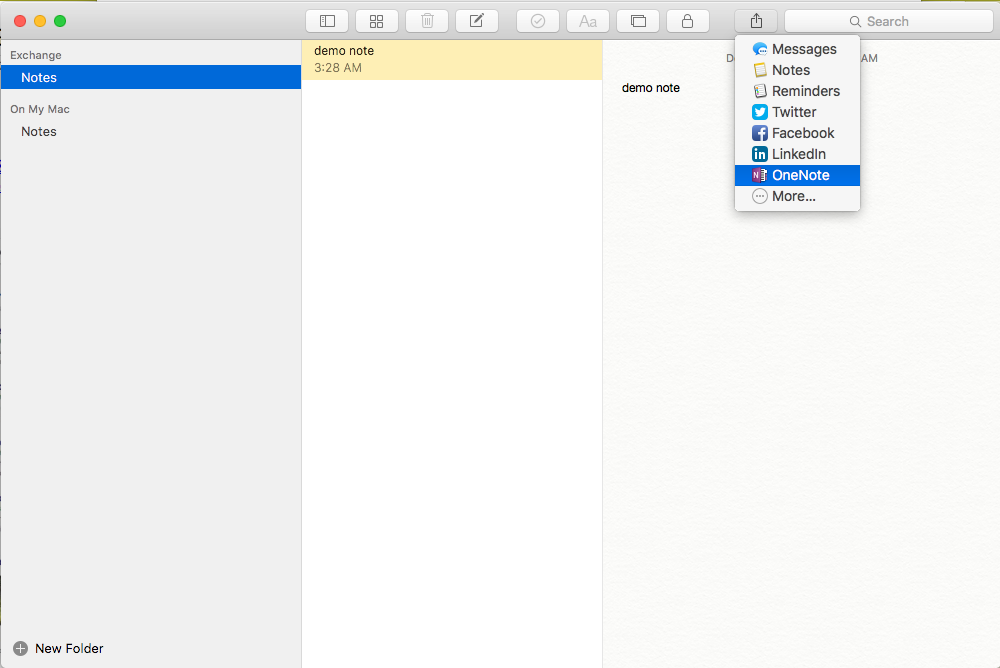
Task: Toggle the folders sidebar button
Action: click(327, 21)
